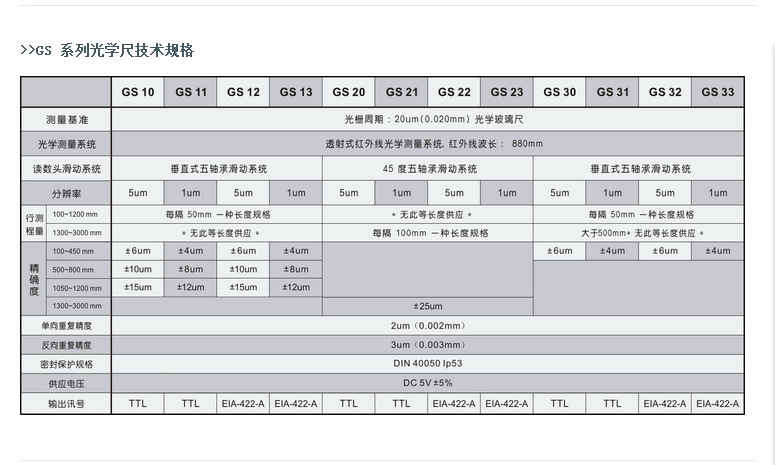The height and width of the screenshot is (465, 775).
Task: Click the '大于500mm 无此等长度供应' cell
Action: coord(639,233)
